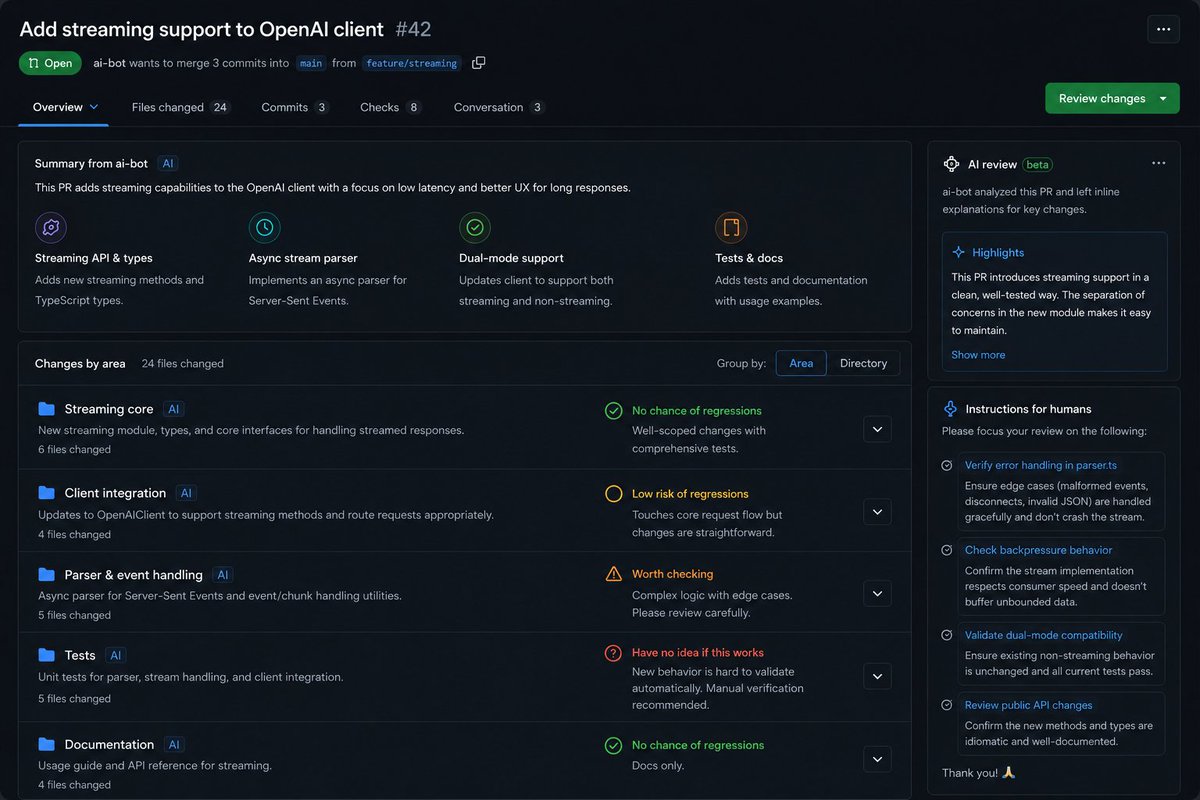1200x800 pixels.
Task: Click the Documentation folder icon
Action: 46,745
